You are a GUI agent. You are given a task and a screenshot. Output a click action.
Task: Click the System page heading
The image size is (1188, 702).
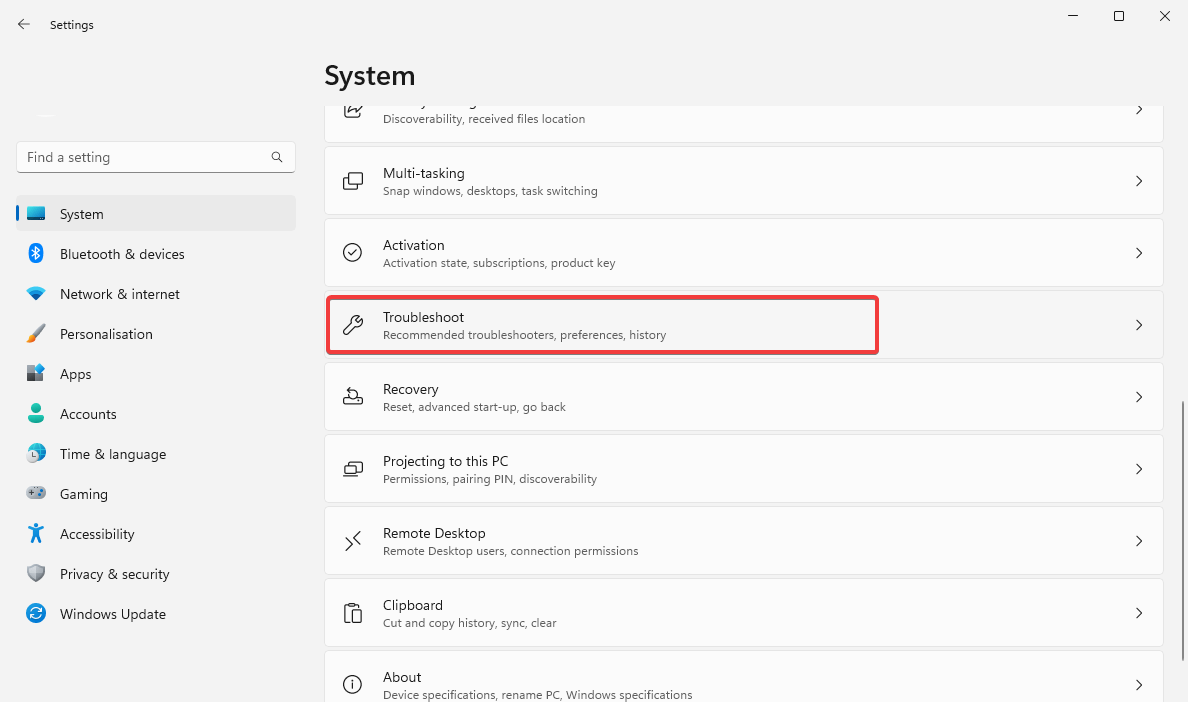click(370, 76)
